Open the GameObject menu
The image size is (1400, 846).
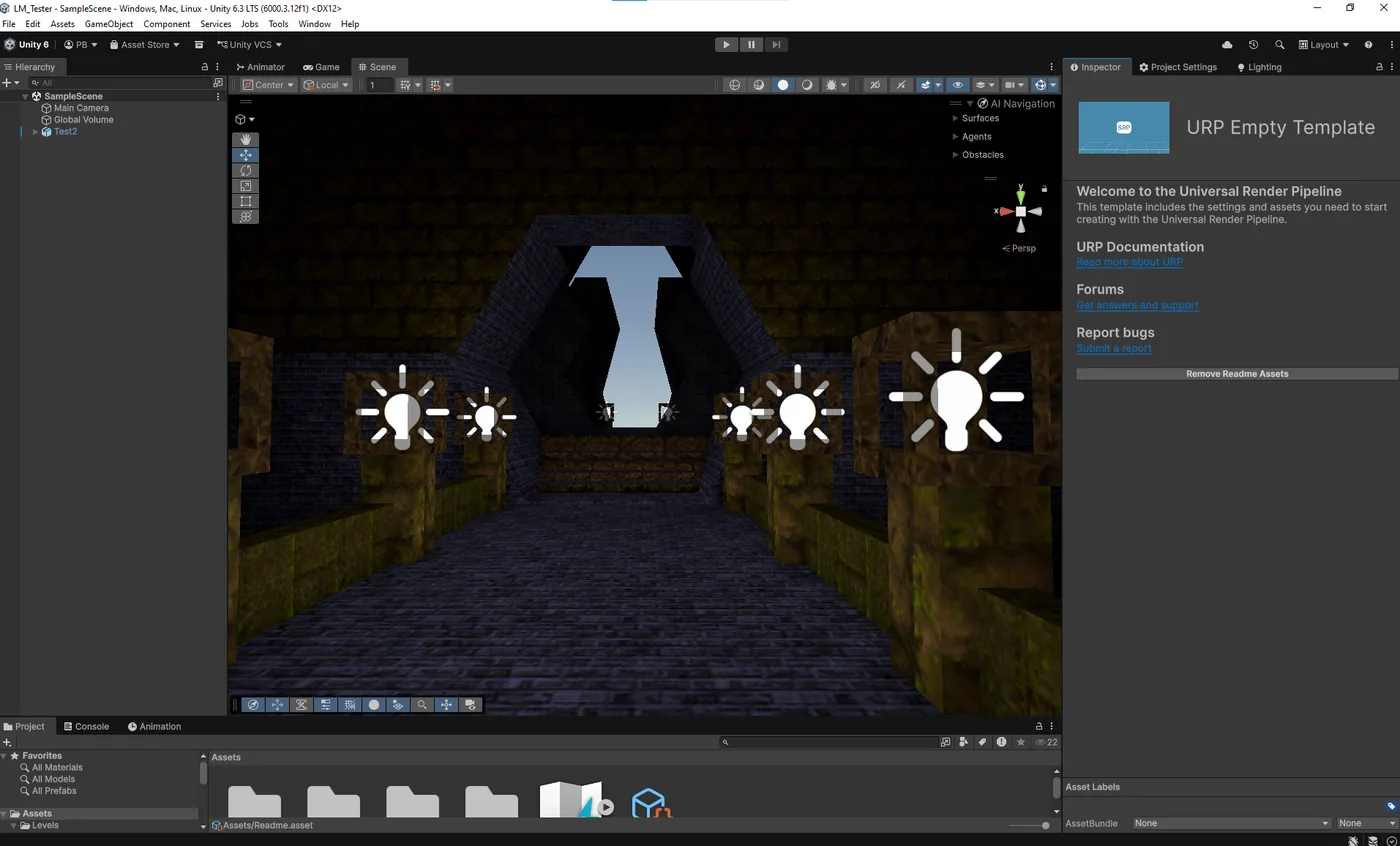(x=109, y=24)
